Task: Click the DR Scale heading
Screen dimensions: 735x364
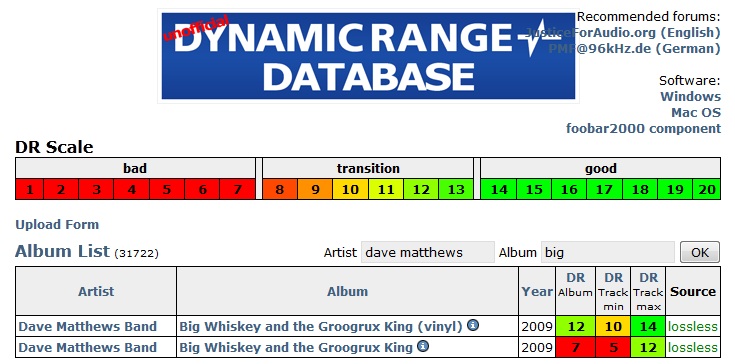Action: (x=54, y=147)
